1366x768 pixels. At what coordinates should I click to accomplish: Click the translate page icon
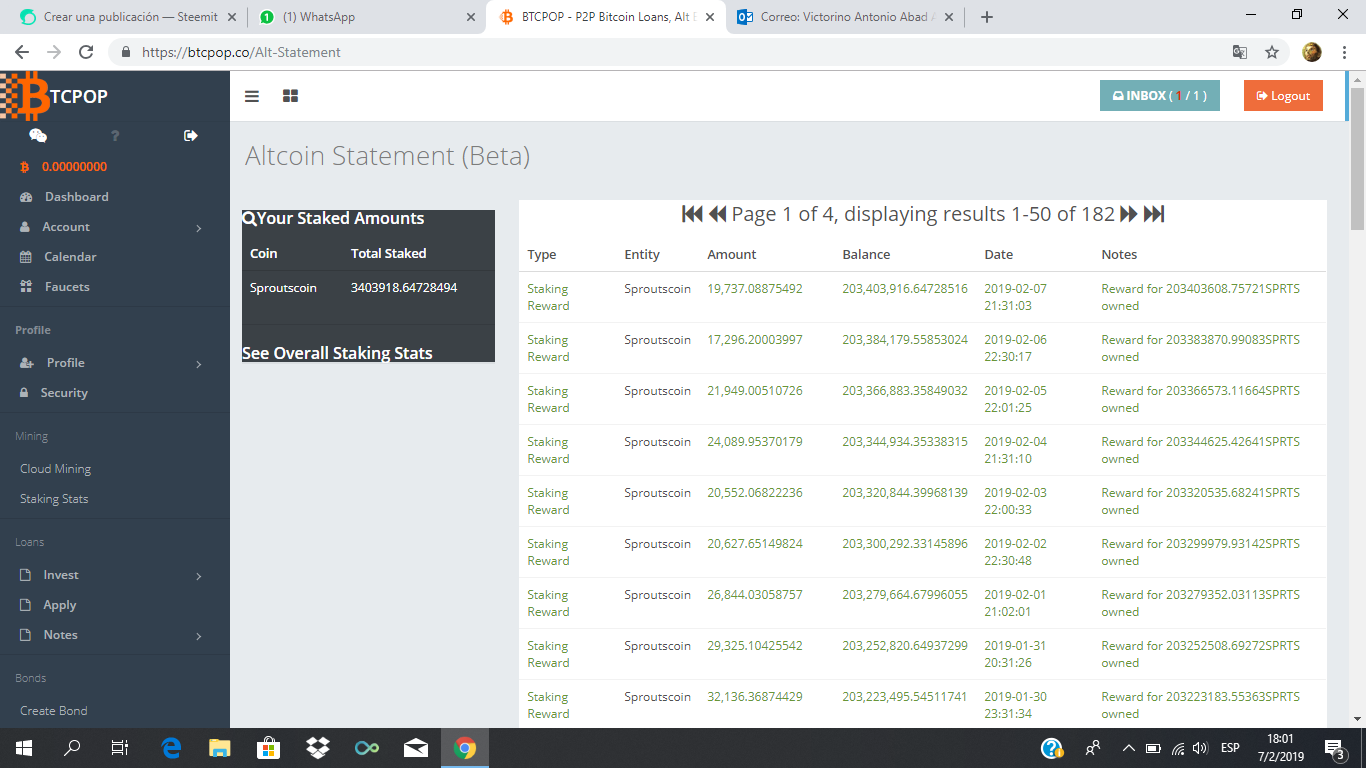[x=1240, y=52]
